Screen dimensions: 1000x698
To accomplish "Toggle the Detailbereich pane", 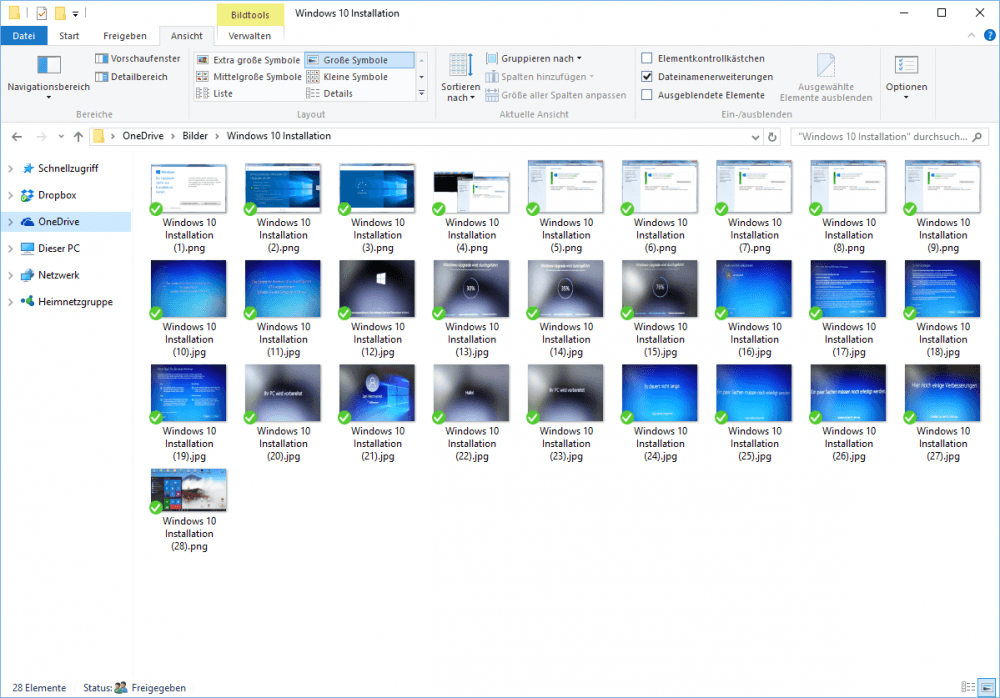I will (131, 77).
